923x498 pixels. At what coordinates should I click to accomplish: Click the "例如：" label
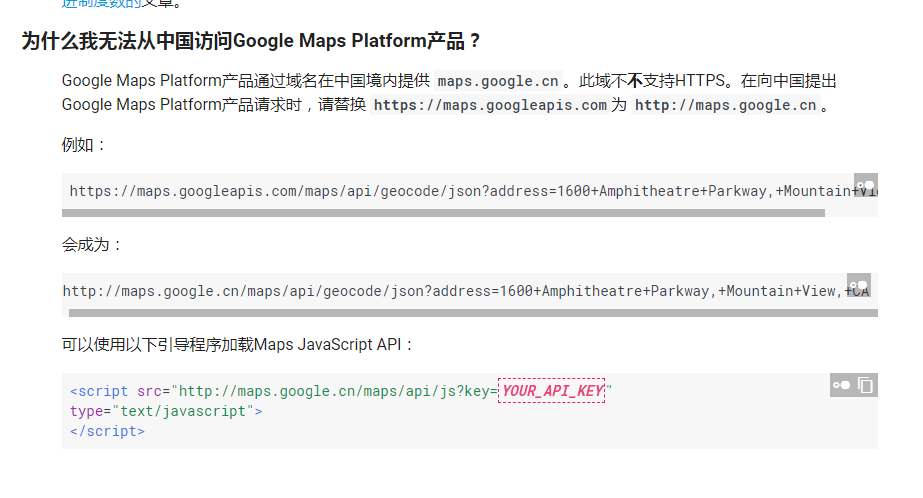click(84, 145)
